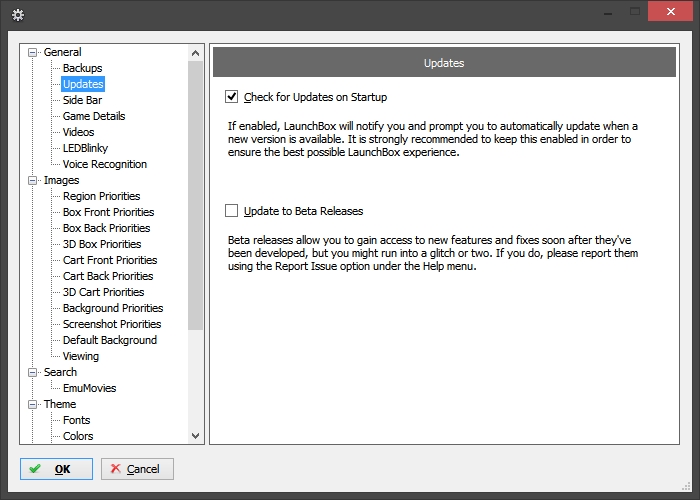
Task: Open the Fonts theme settings
Action: pyautogui.click(x=76, y=420)
